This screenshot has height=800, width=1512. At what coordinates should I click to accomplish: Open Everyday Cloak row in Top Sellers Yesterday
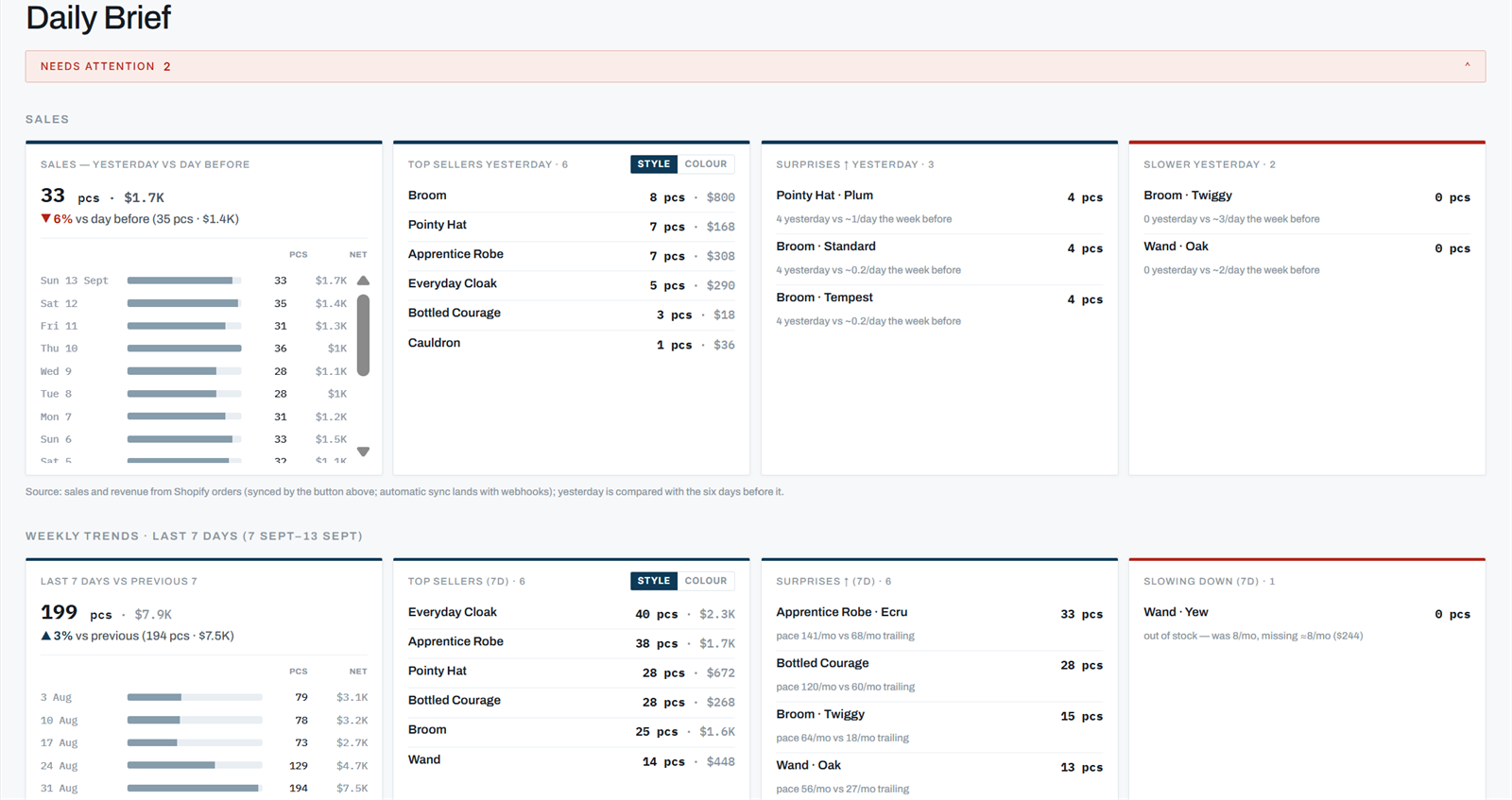(x=571, y=284)
